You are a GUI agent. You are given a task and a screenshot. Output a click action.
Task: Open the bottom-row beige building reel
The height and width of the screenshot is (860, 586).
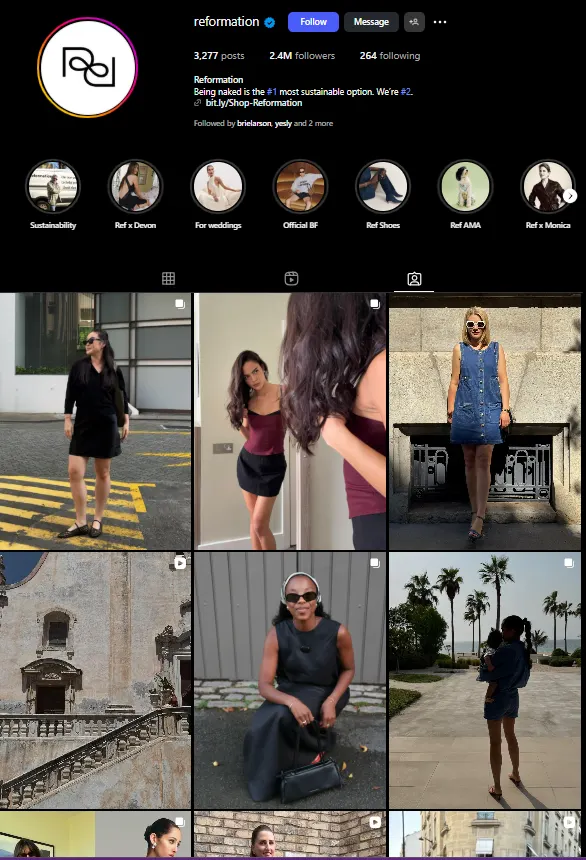pyautogui.click(x=485, y=834)
